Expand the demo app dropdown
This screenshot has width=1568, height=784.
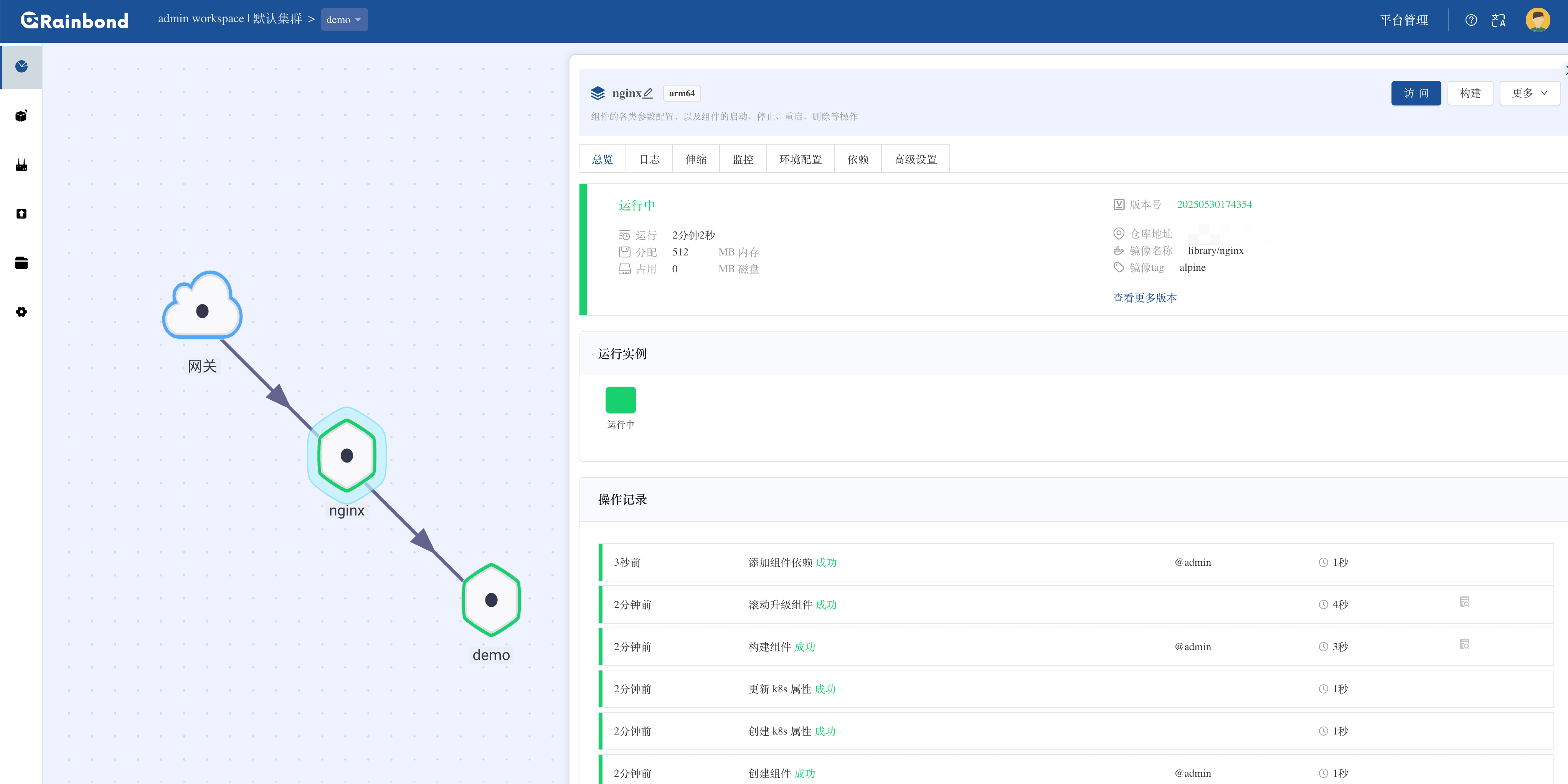(x=344, y=20)
